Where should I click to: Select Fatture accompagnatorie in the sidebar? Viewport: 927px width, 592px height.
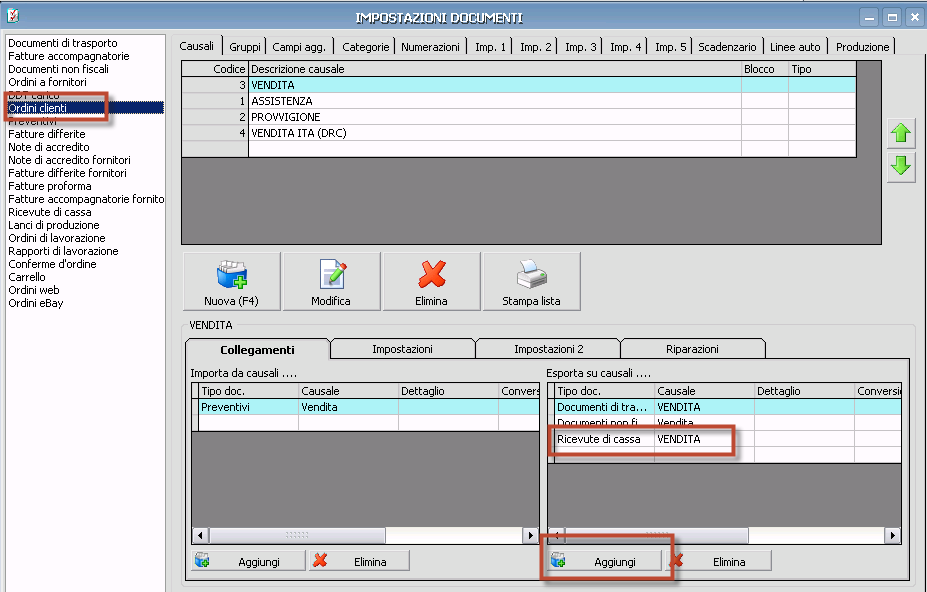tap(69, 56)
